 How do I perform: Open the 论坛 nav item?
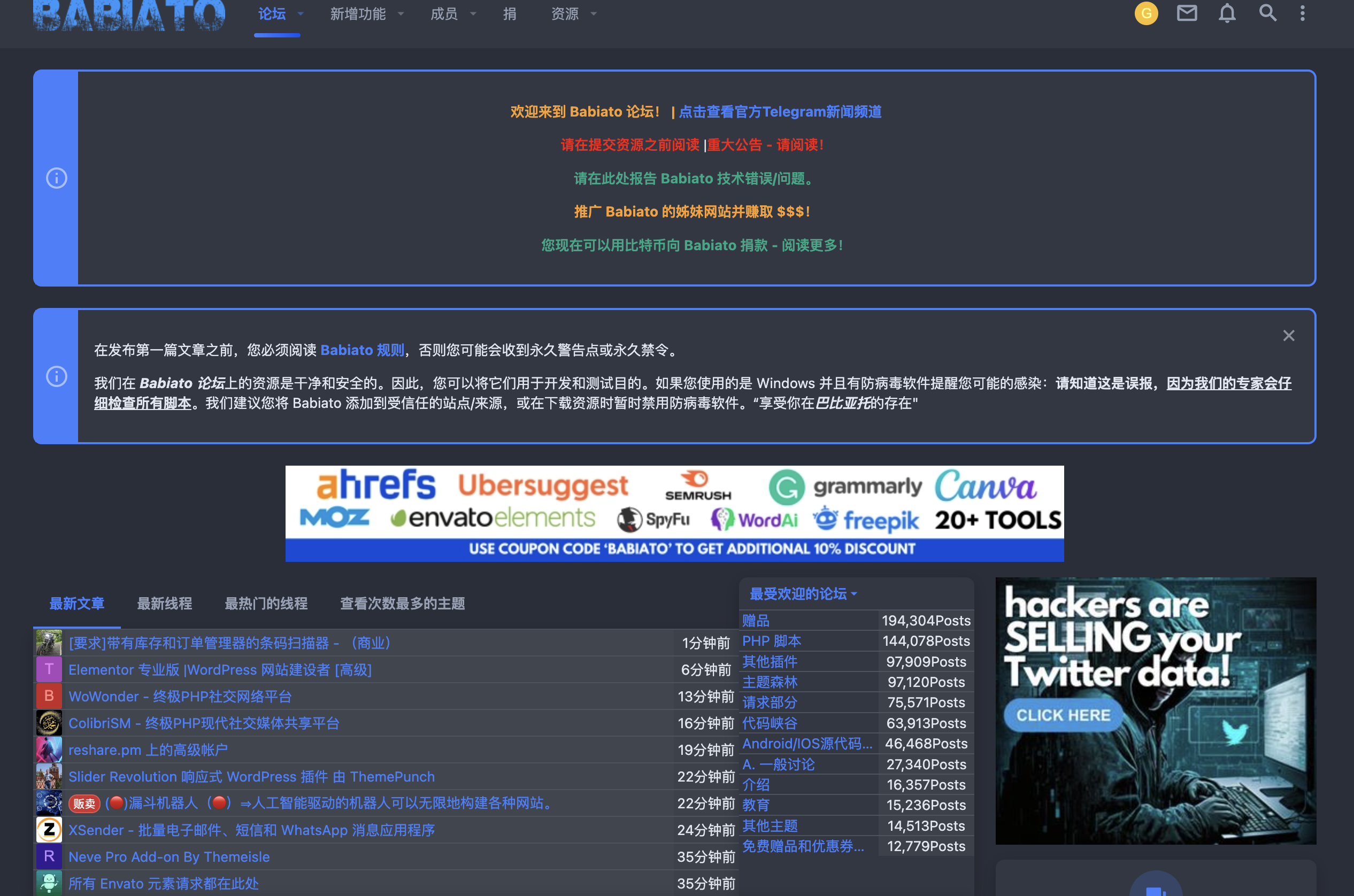(x=272, y=14)
